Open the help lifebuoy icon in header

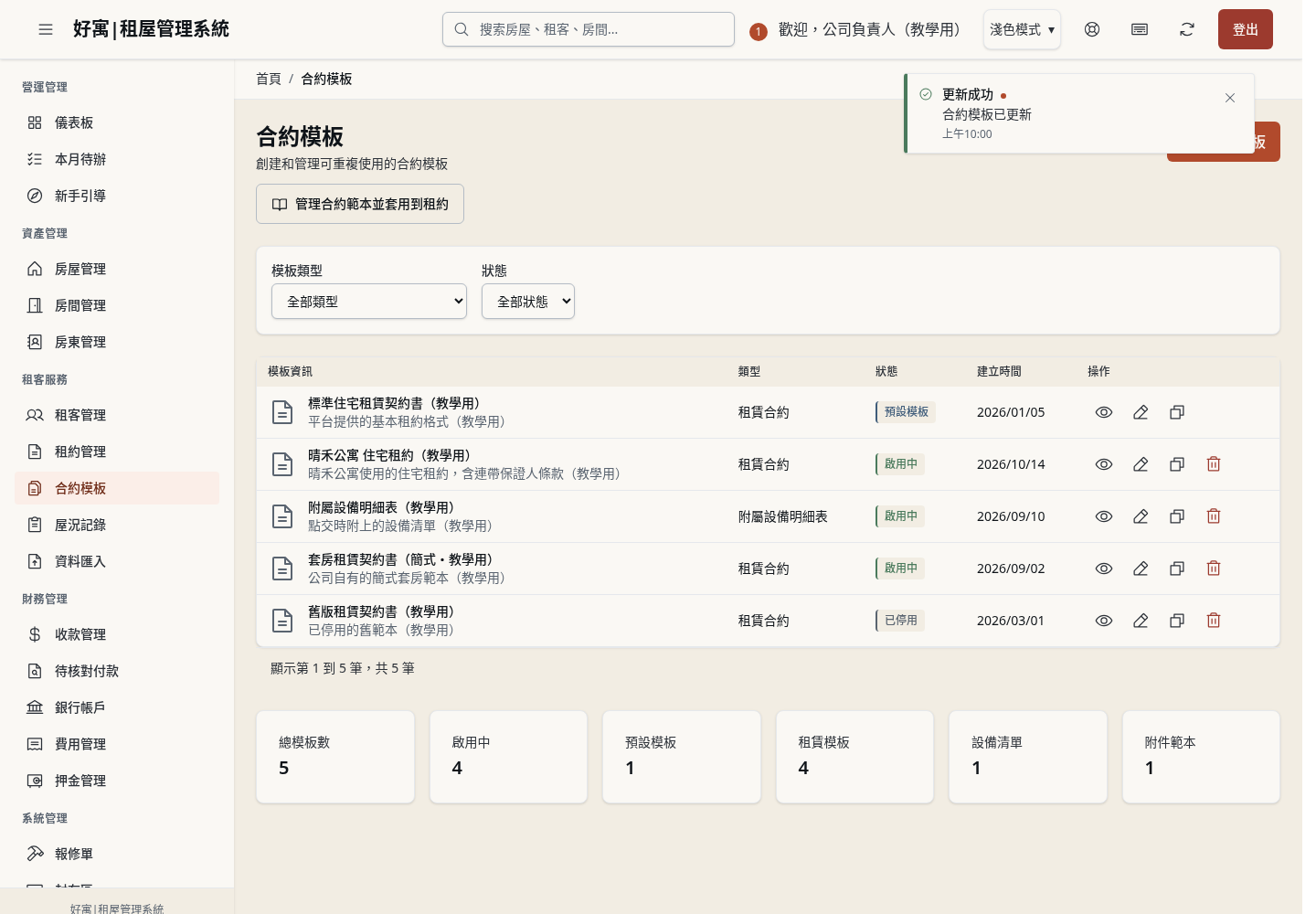1092,29
